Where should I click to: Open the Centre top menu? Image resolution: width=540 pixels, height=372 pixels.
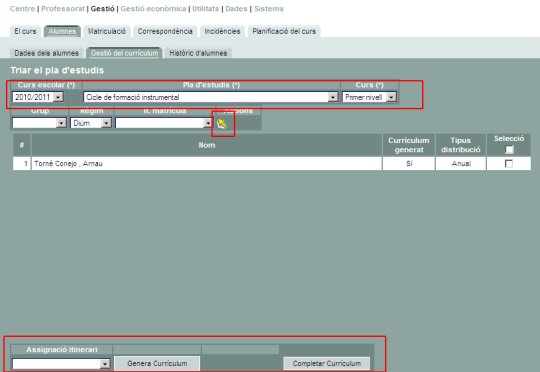(x=22, y=9)
